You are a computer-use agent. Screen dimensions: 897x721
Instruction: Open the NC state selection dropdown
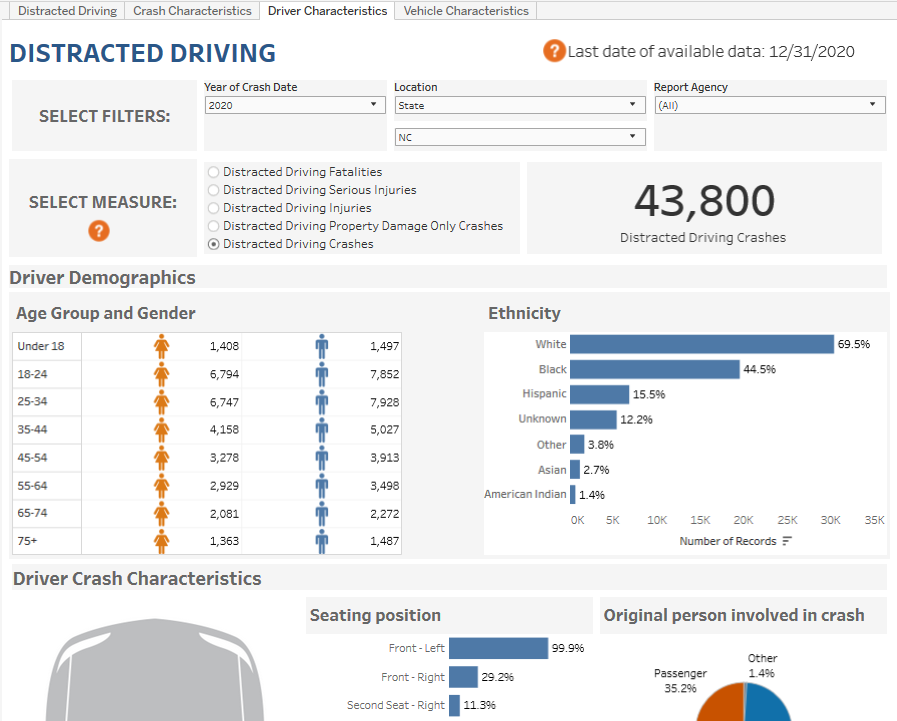coord(519,137)
